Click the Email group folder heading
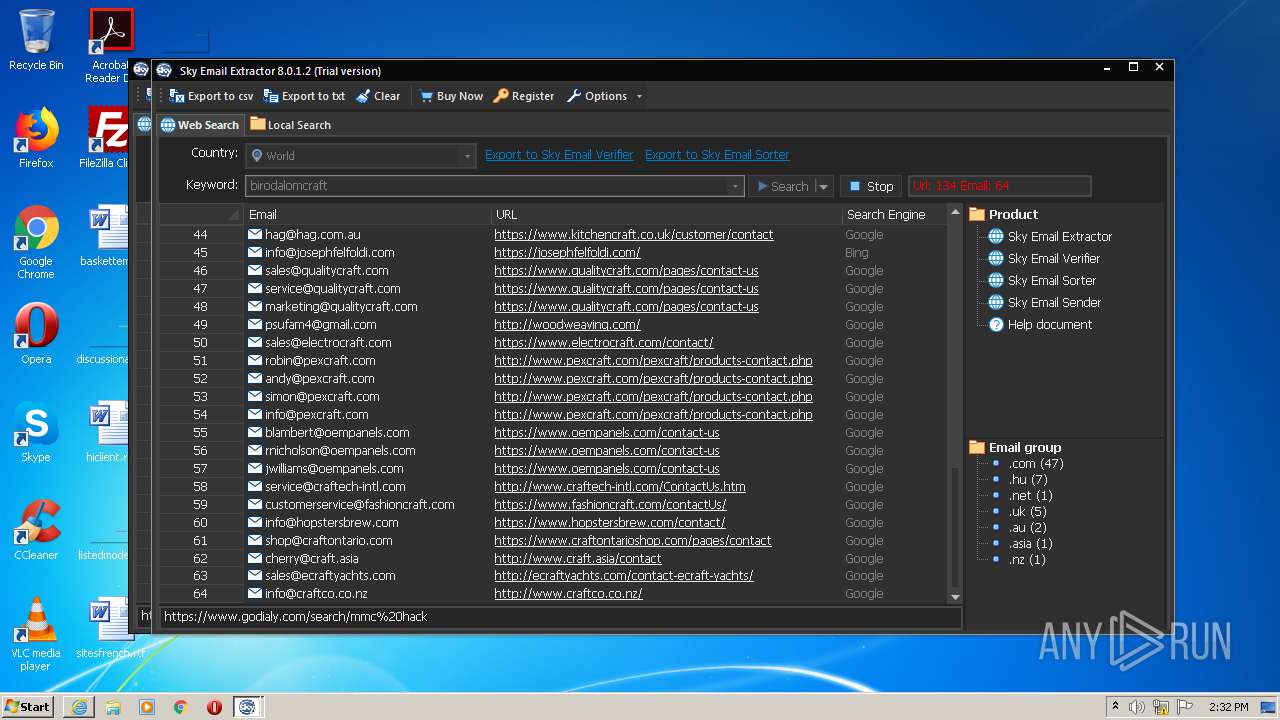Viewport: 1280px width, 720px height. tap(1015, 448)
